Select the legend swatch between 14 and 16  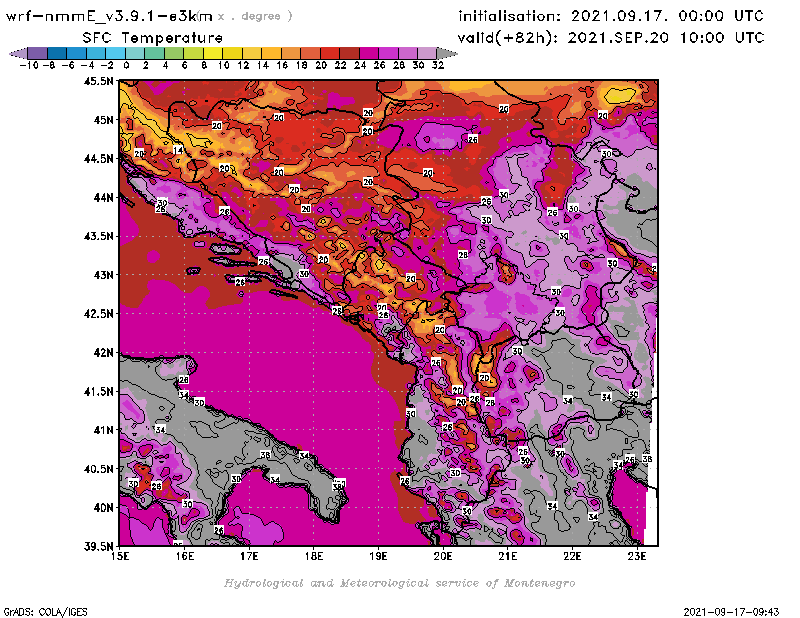(271, 53)
